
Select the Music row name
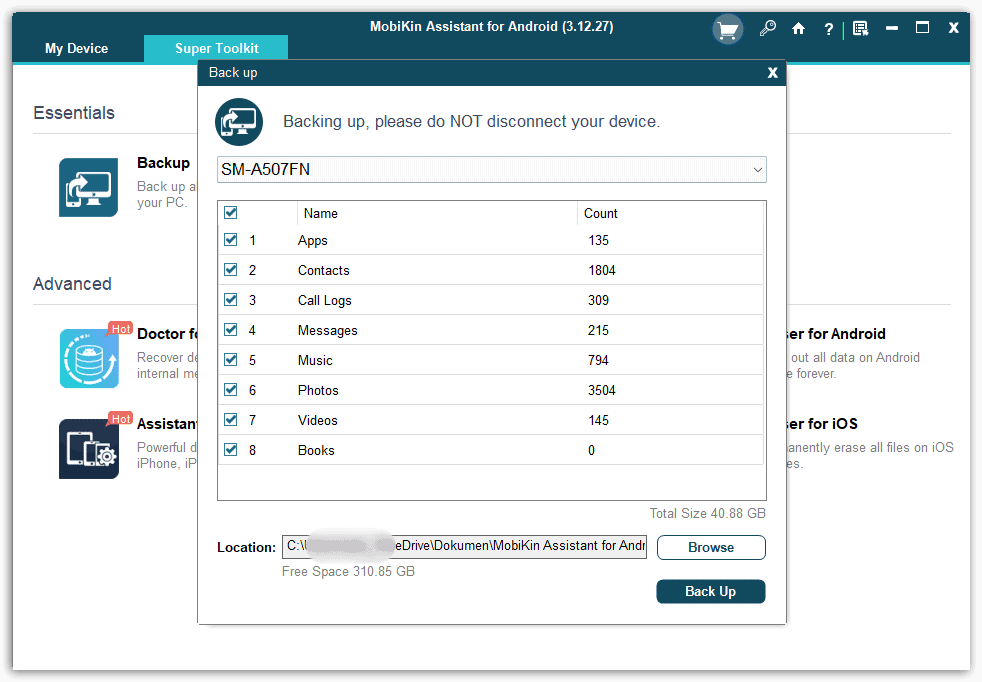315,361
